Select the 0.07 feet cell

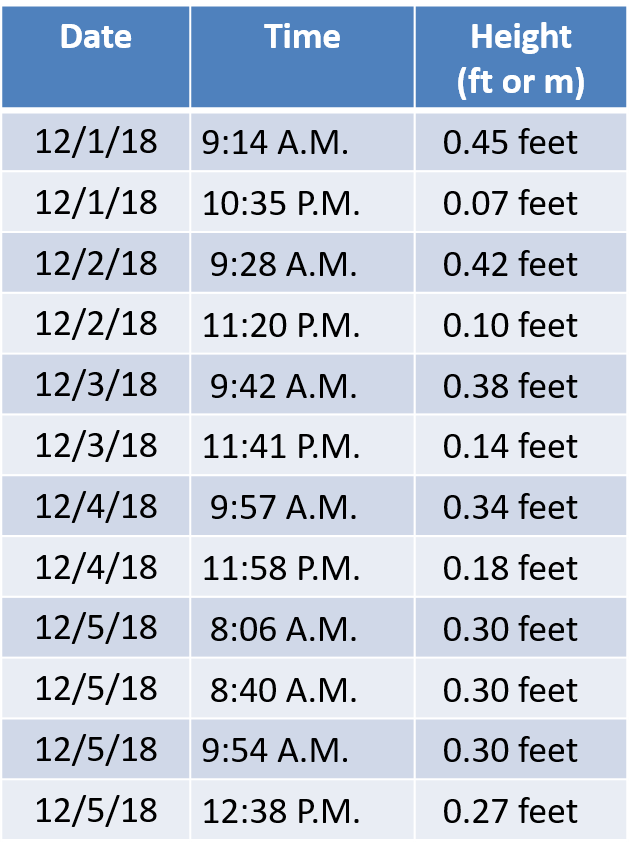521,203
